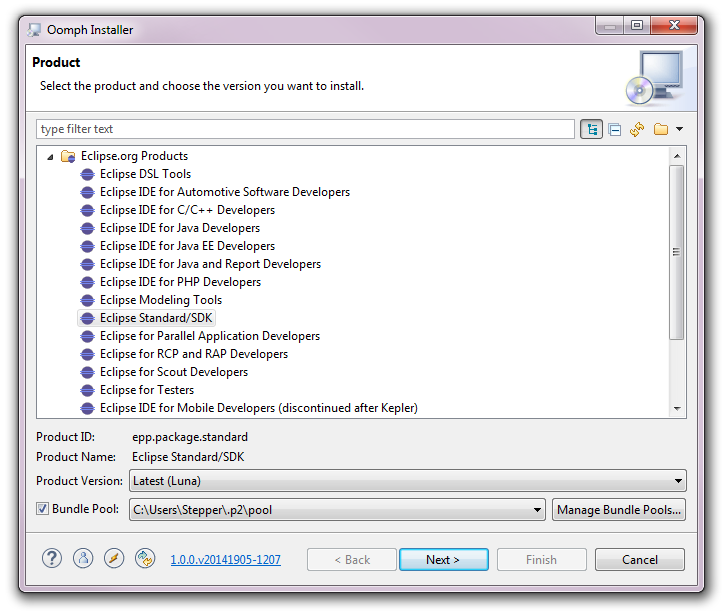The height and width of the screenshot is (611, 725).
Task: Select Eclipse IDE for Mobile Developers entry
Action: (259, 408)
